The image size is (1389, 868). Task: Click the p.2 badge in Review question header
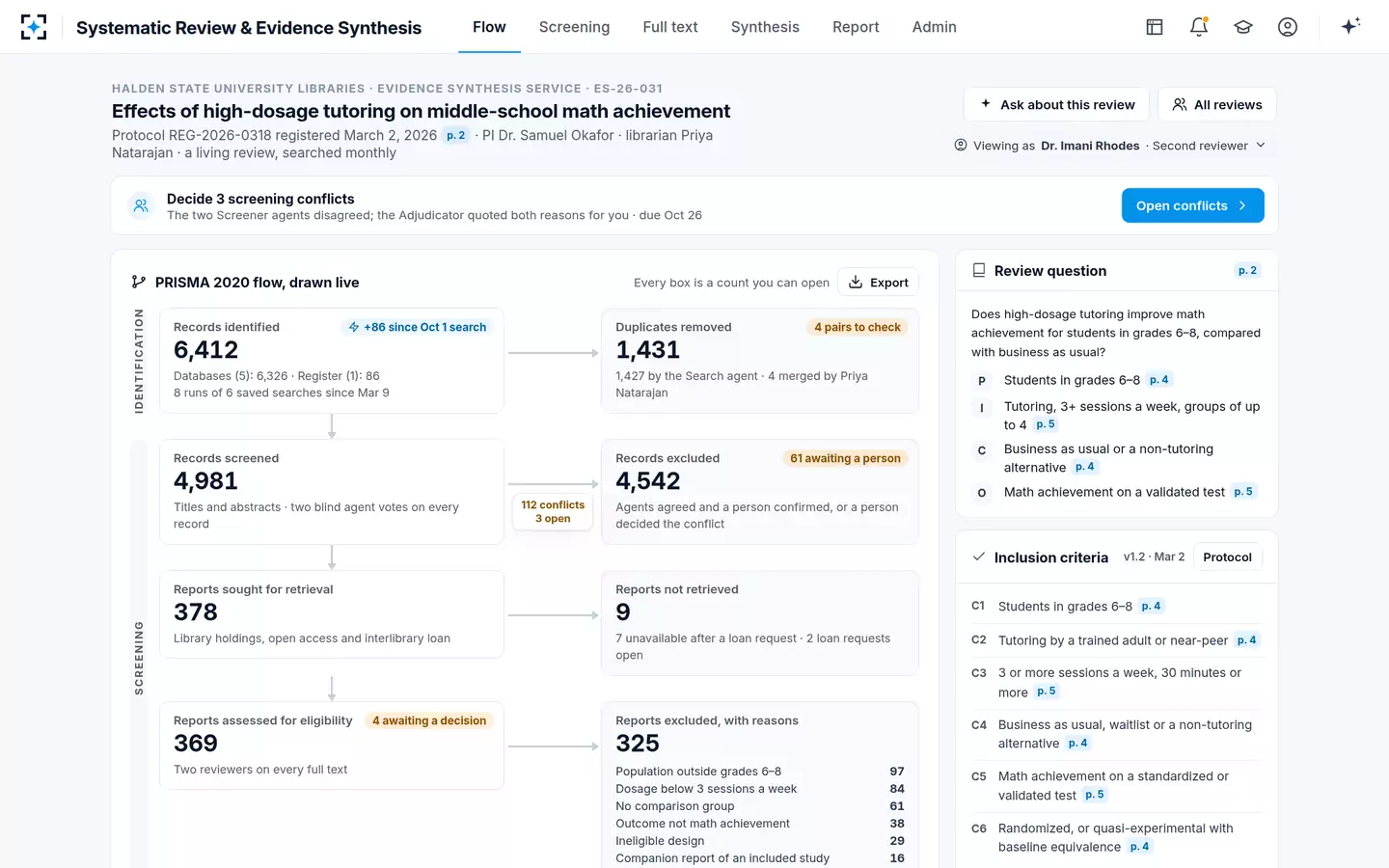click(1247, 271)
